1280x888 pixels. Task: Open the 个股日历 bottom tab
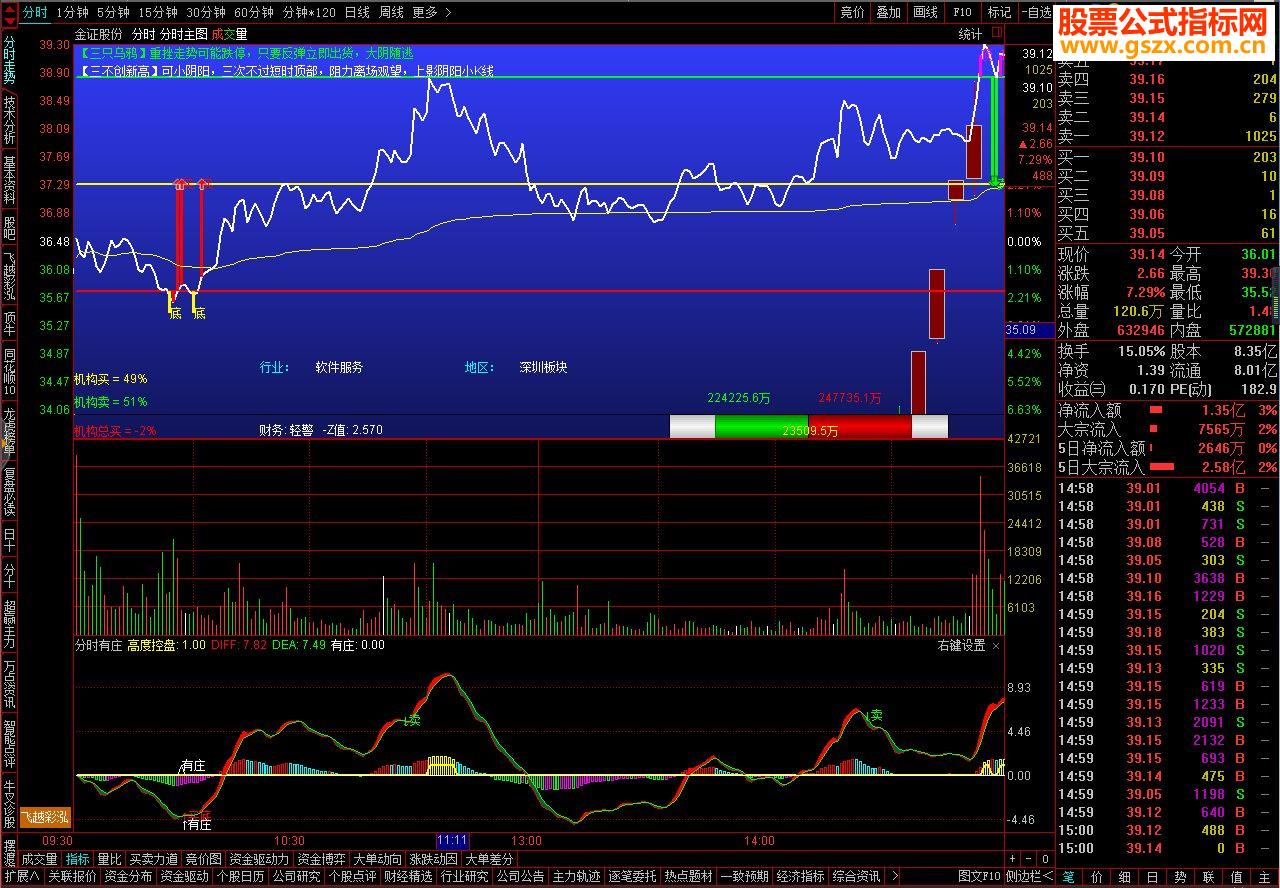click(x=240, y=876)
